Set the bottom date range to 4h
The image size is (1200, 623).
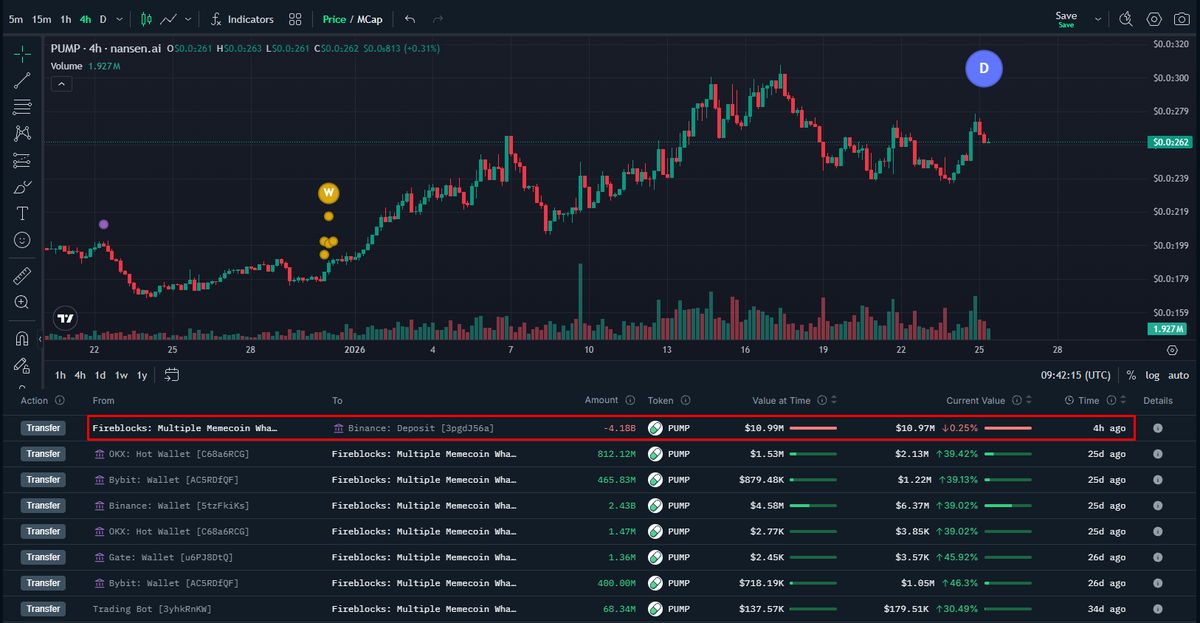(80, 375)
